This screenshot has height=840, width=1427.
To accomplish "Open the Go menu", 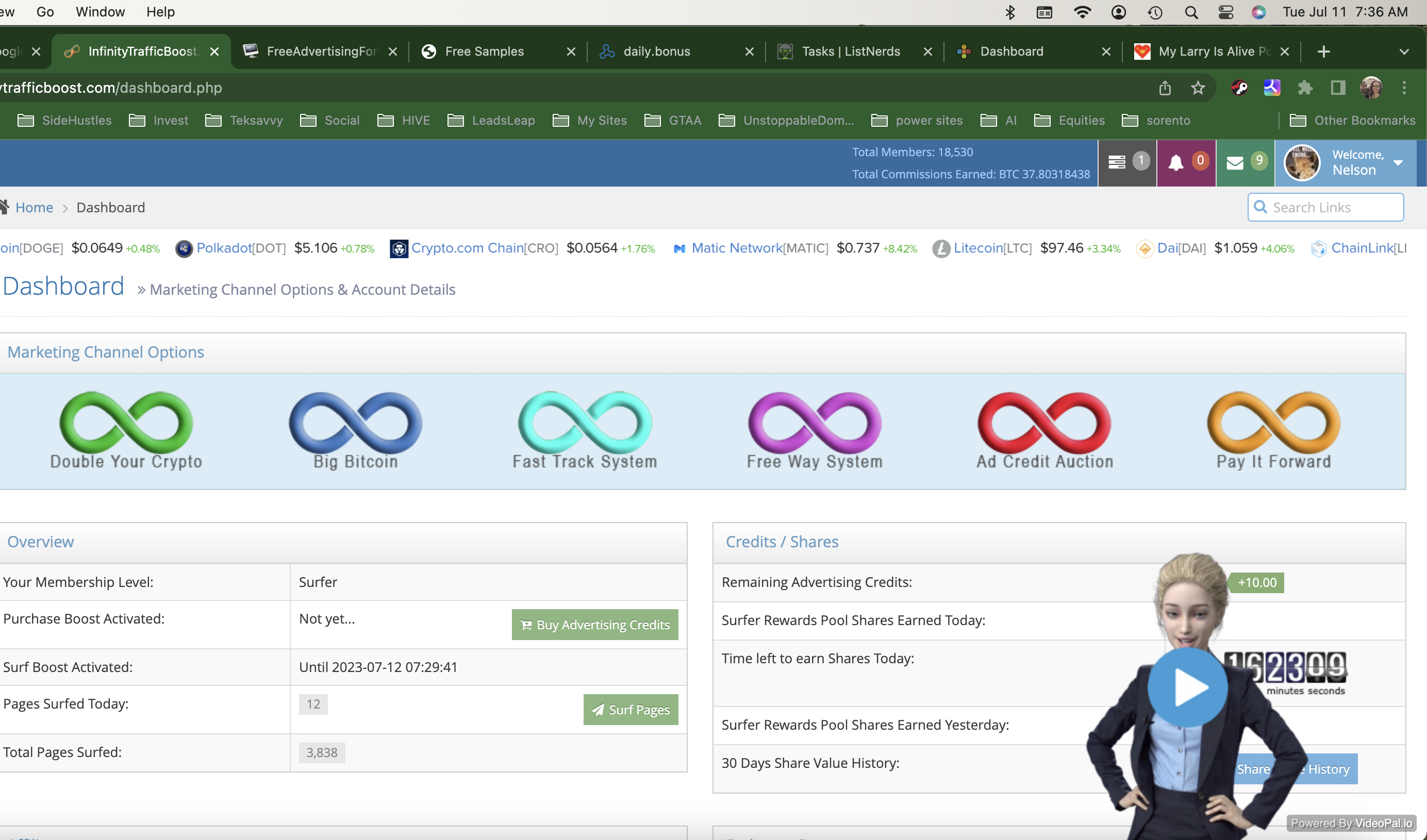I will tap(45, 12).
